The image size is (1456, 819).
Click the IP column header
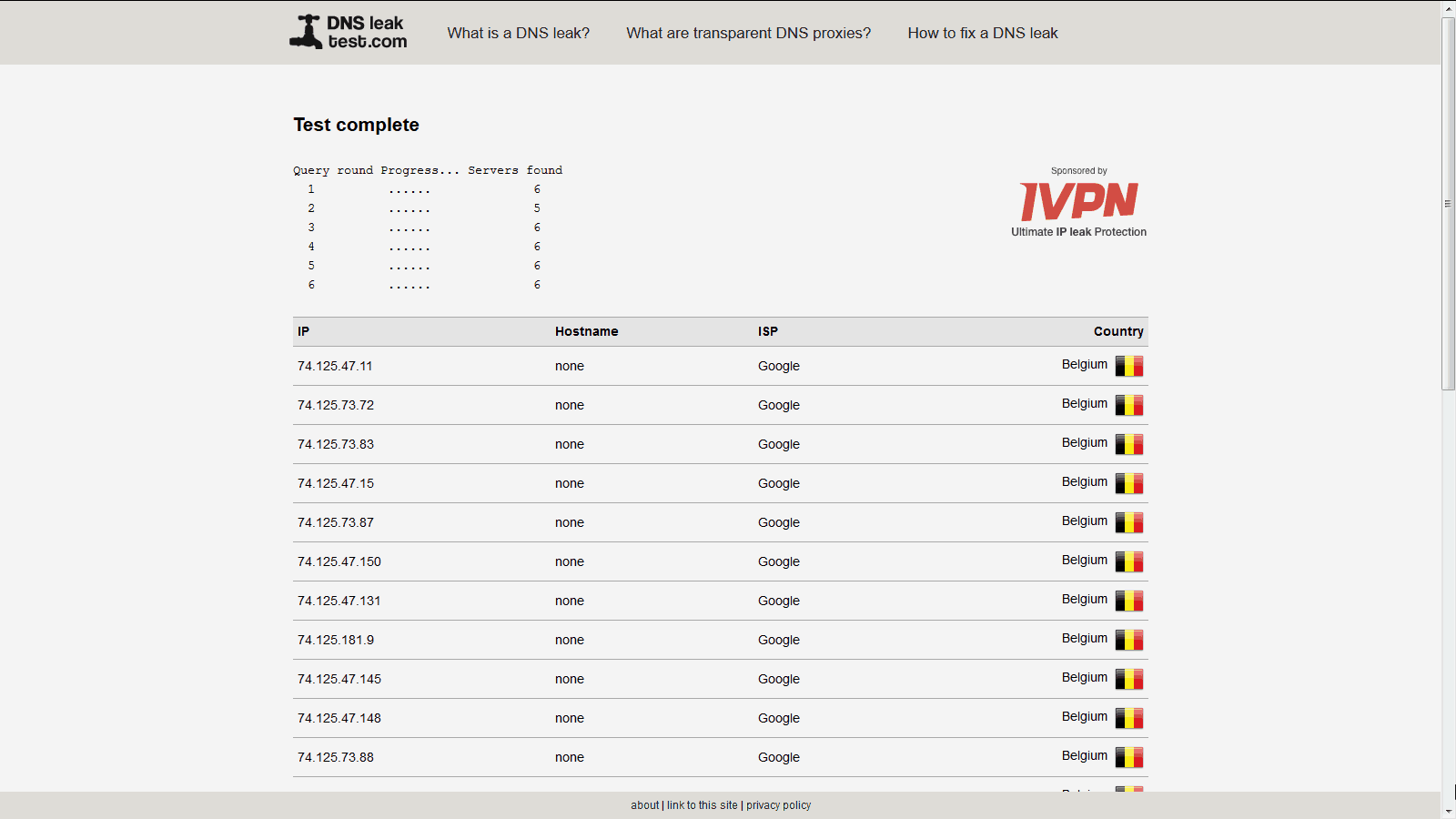tap(303, 331)
